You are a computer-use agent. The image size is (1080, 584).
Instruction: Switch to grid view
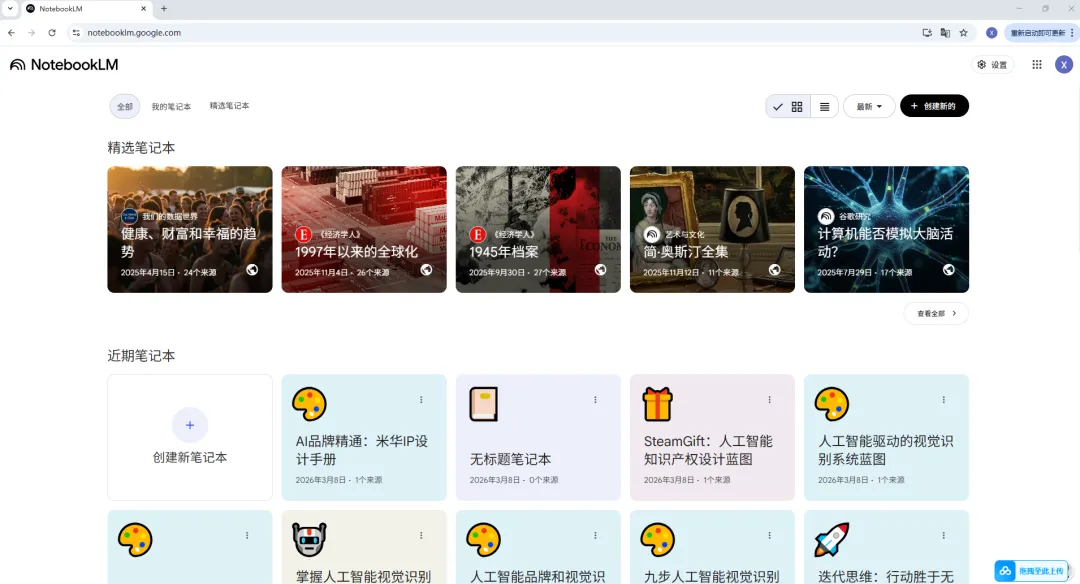(x=788, y=107)
